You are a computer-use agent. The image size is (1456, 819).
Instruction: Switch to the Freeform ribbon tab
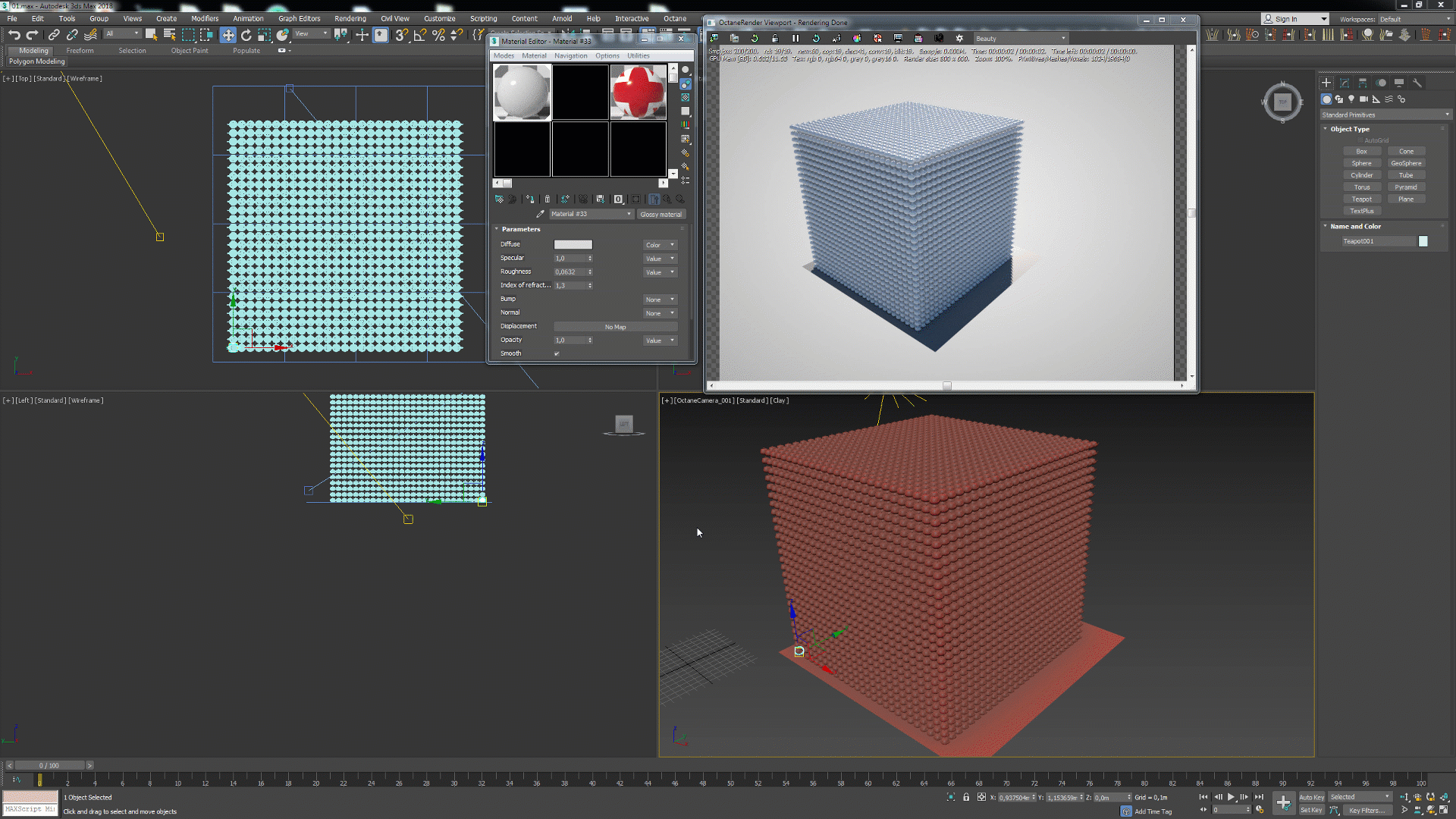coord(80,51)
